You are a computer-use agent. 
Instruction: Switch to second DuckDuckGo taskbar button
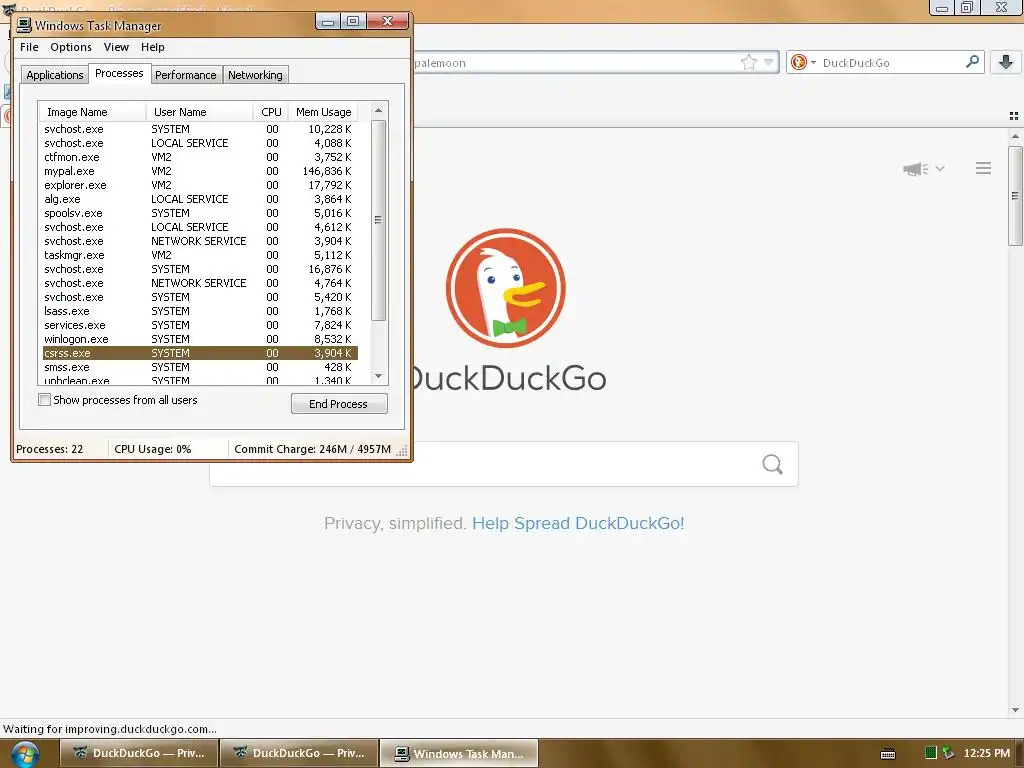pos(299,753)
